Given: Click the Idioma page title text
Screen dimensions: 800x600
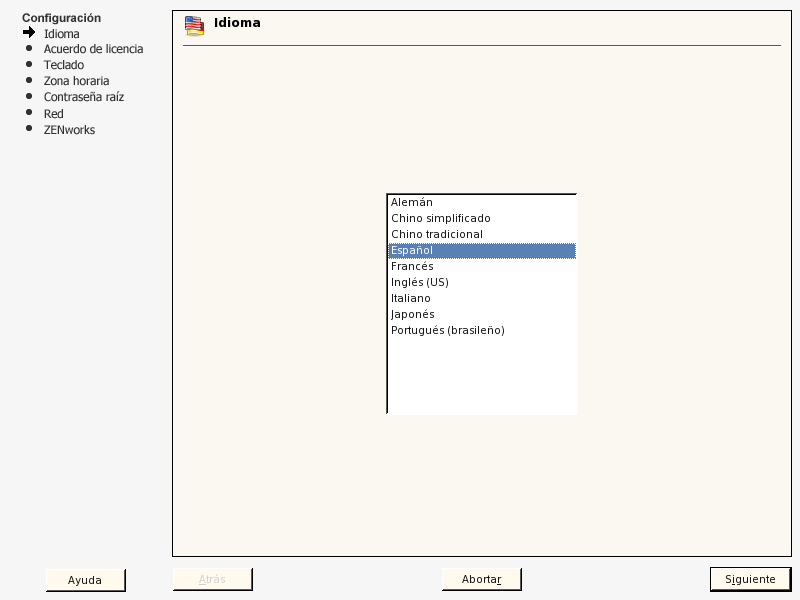Looking at the screenshot, I should [x=237, y=23].
